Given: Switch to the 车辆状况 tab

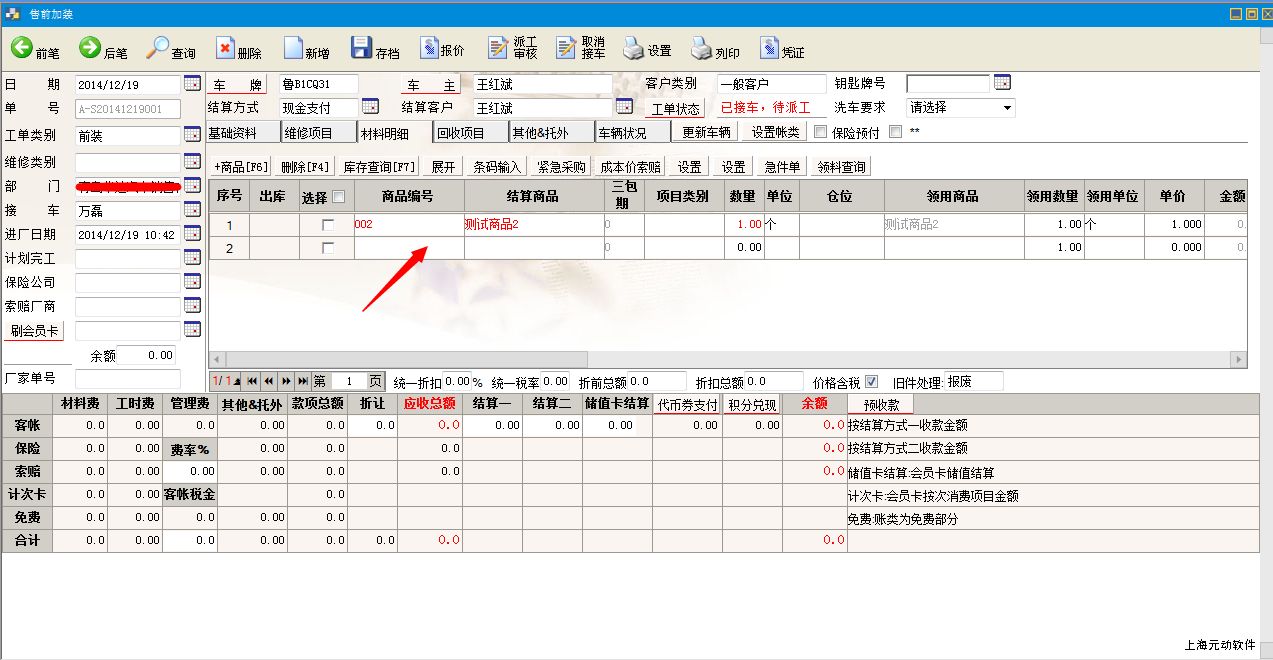Looking at the screenshot, I should (622, 132).
